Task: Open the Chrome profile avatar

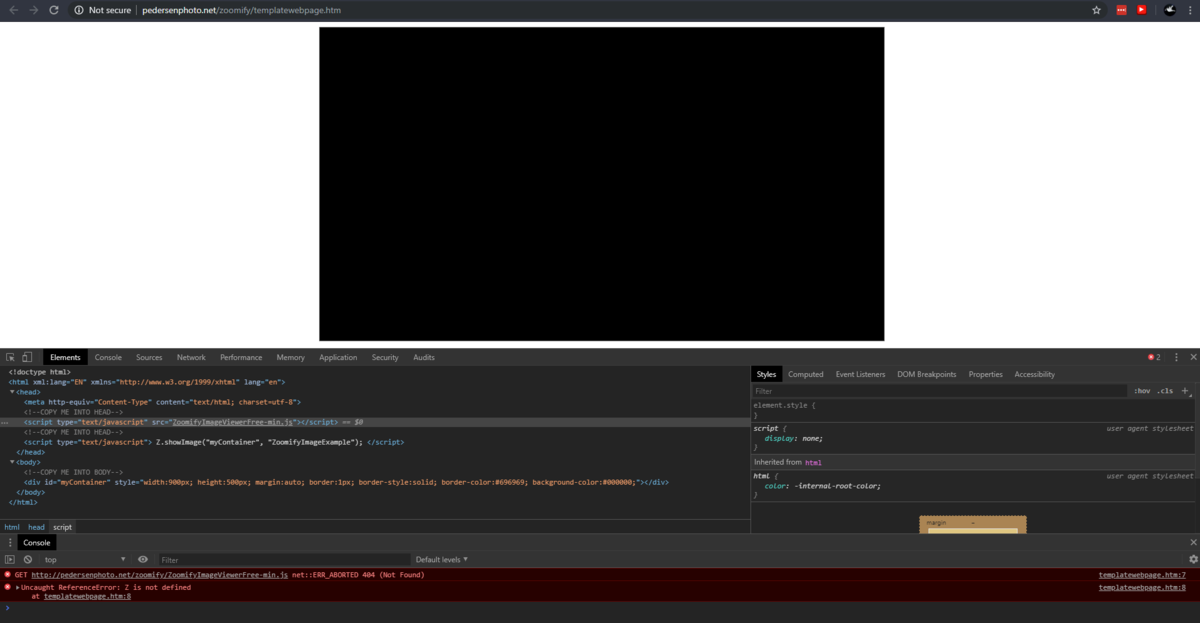Action: point(1169,10)
